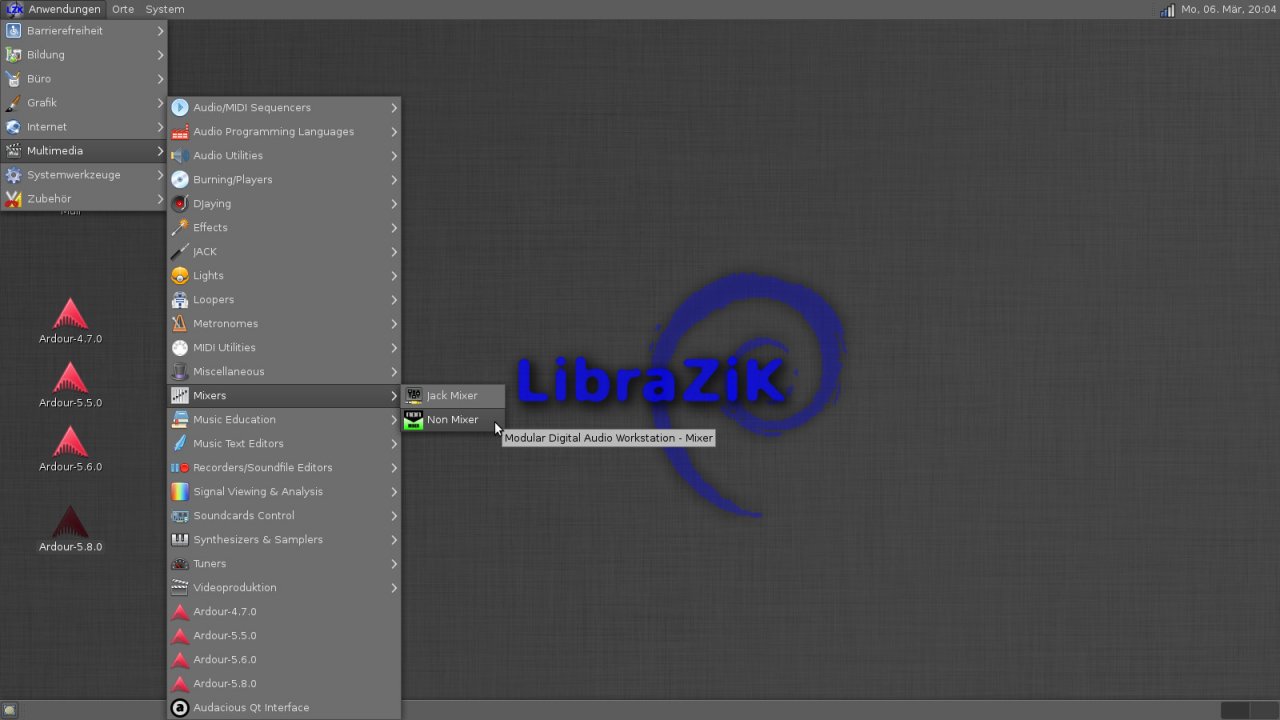
Task: Select the Burning/Players disc icon
Action: click(180, 180)
